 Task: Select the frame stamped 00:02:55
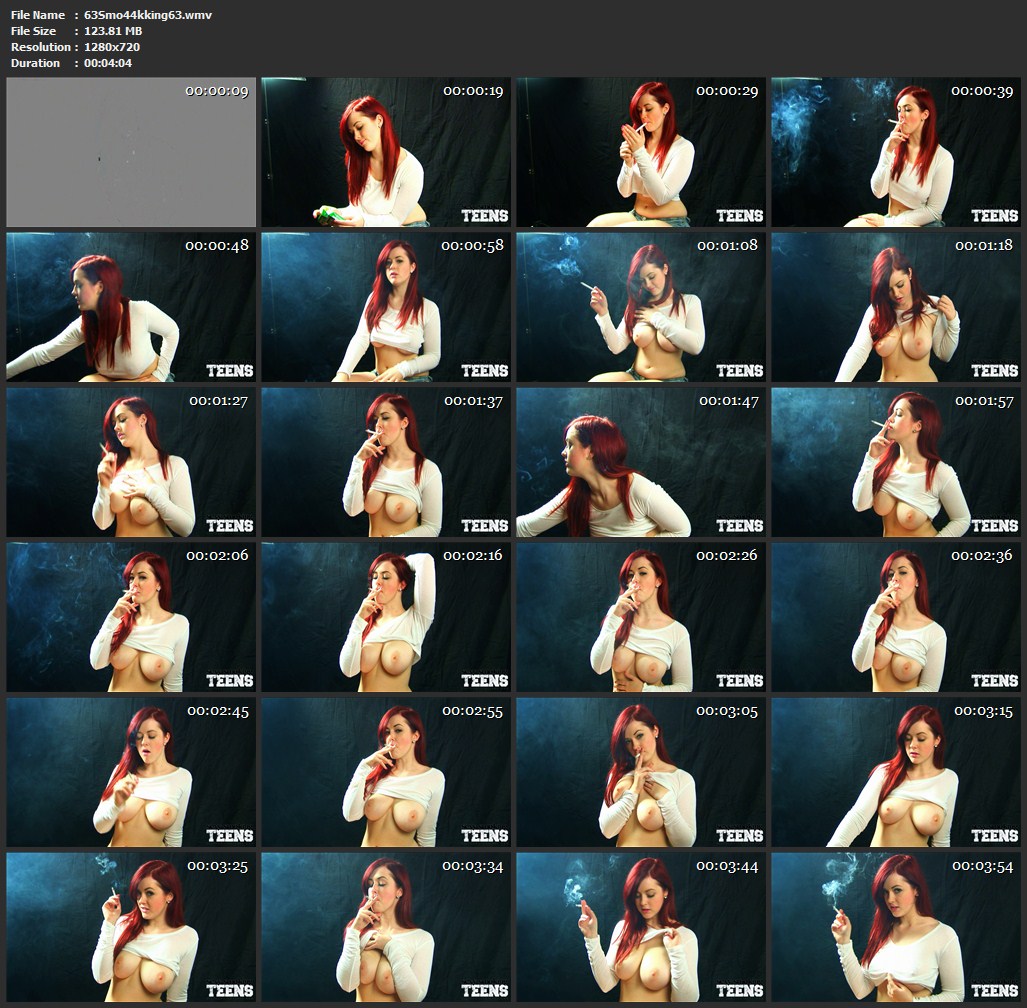coord(386,772)
